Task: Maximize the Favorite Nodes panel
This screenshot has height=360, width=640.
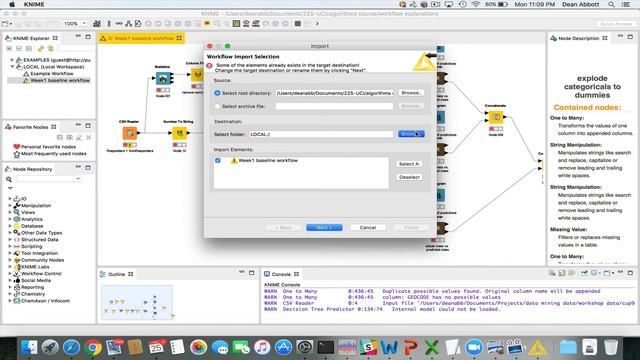Action: pyautogui.click(x=88, y=126)
